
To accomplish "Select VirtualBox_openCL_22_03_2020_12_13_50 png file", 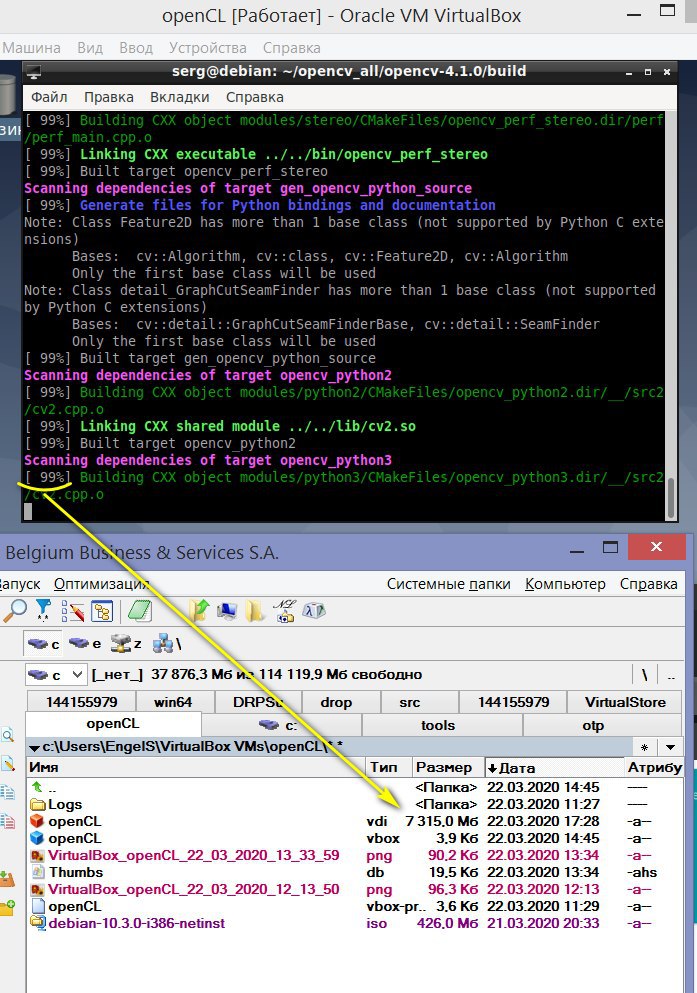I will click(x=194, y=889).
